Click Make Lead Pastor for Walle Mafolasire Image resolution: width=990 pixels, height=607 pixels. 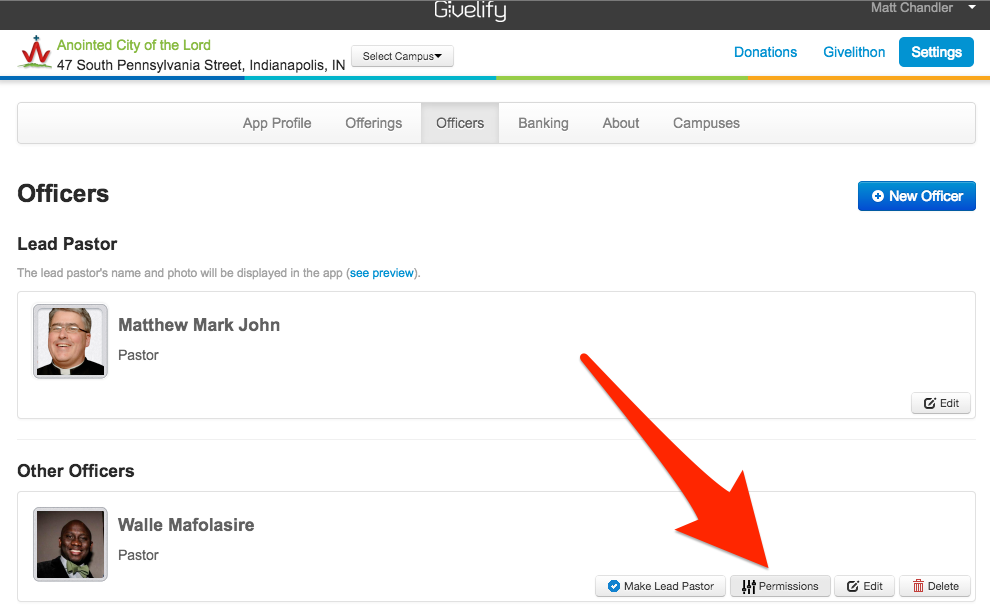tap(660, 586)
